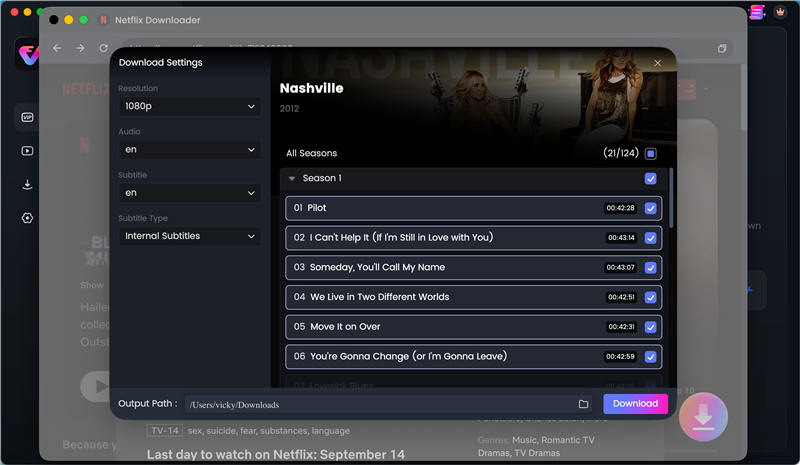
Task: Click the Netflix logo behind the dialog
Action: 86,90
